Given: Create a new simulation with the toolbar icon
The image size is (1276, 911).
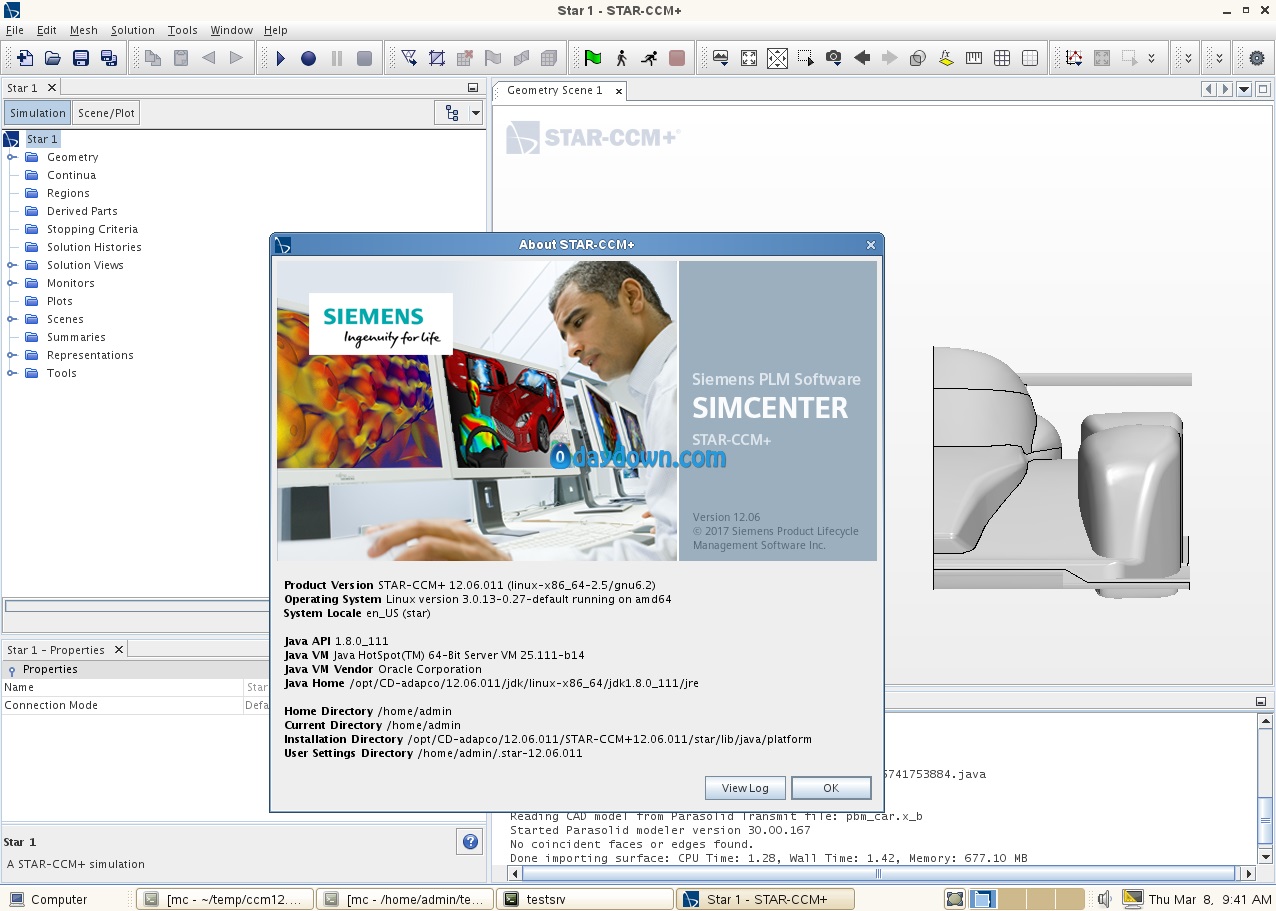Looking at the screenshot, I should pyautogui.click(x=25, y=58).
